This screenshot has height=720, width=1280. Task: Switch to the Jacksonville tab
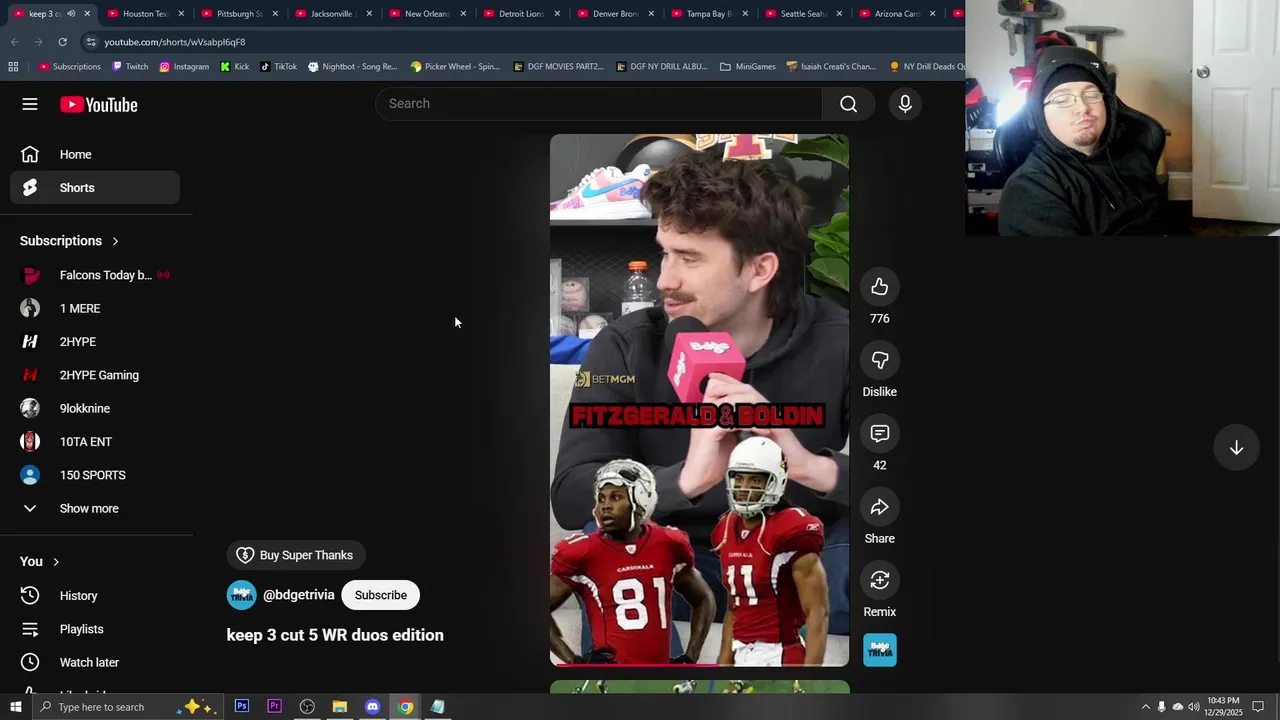tap(333, 14)
